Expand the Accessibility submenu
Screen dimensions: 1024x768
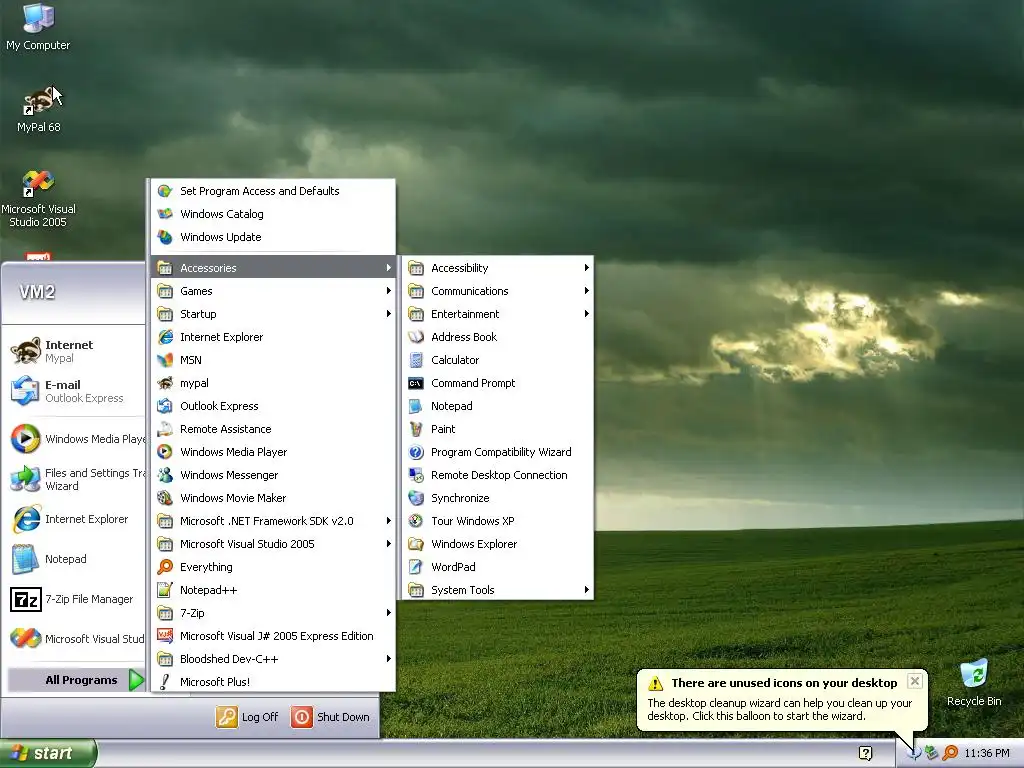(498, 268)
